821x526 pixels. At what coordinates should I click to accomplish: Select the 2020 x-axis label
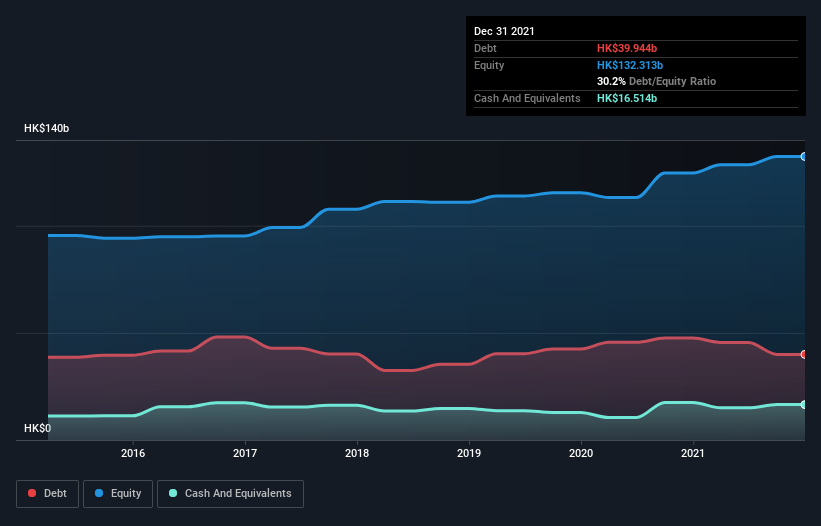click(x=581, y=453)
